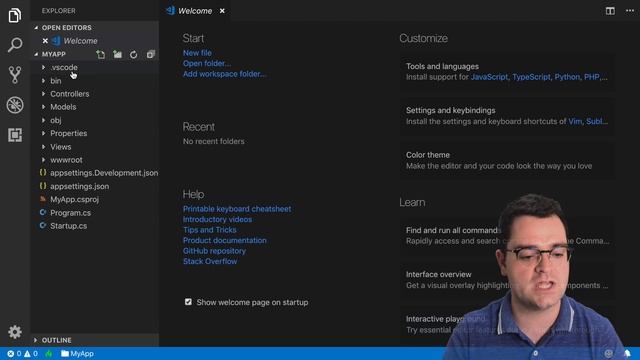The width and height of the screenshot is (640, 360).
Task: Open Stack Overflow link
Action: click(210, 262)
